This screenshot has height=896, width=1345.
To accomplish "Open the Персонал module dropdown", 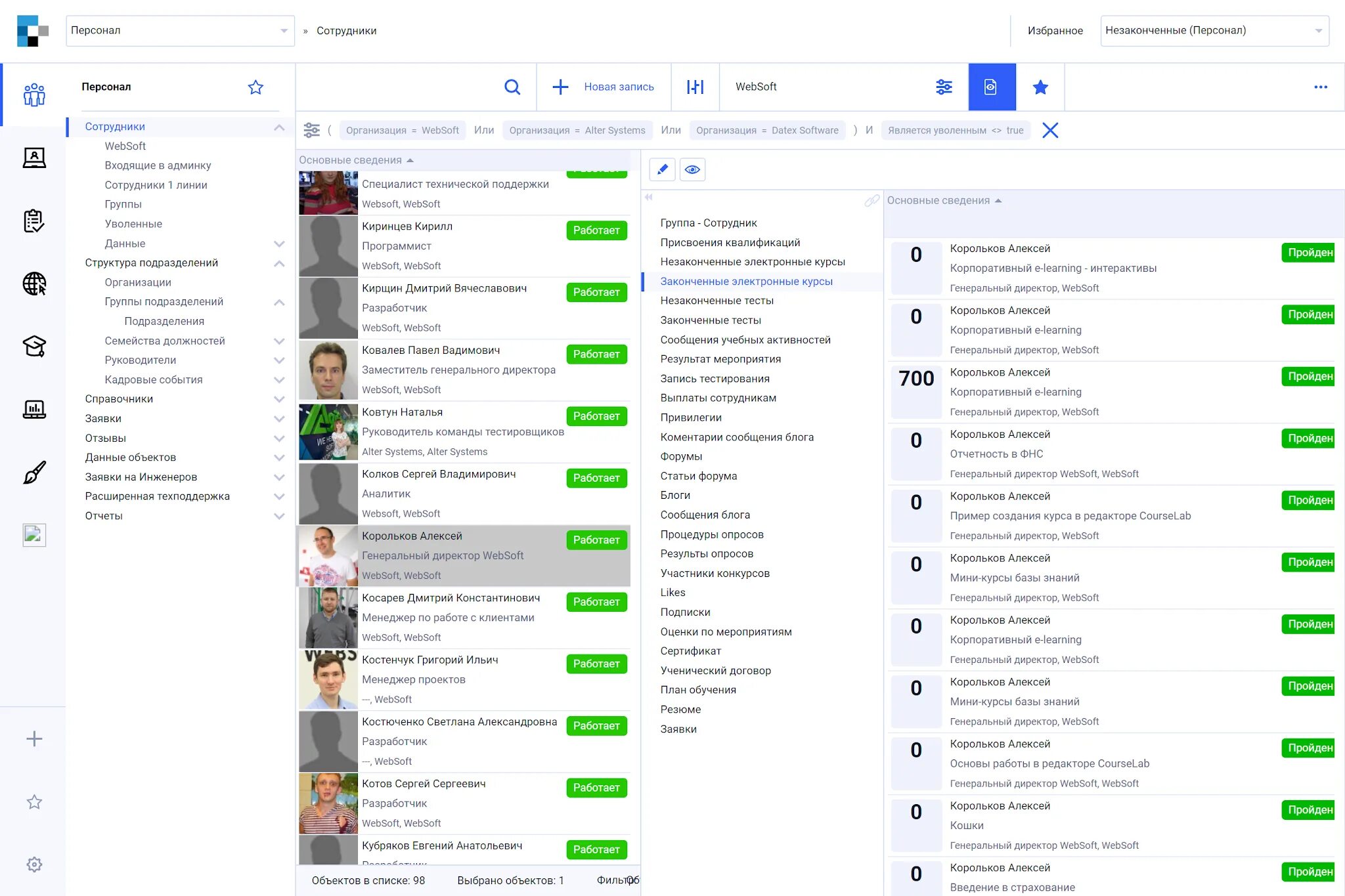I will click(x=180, y=31).
